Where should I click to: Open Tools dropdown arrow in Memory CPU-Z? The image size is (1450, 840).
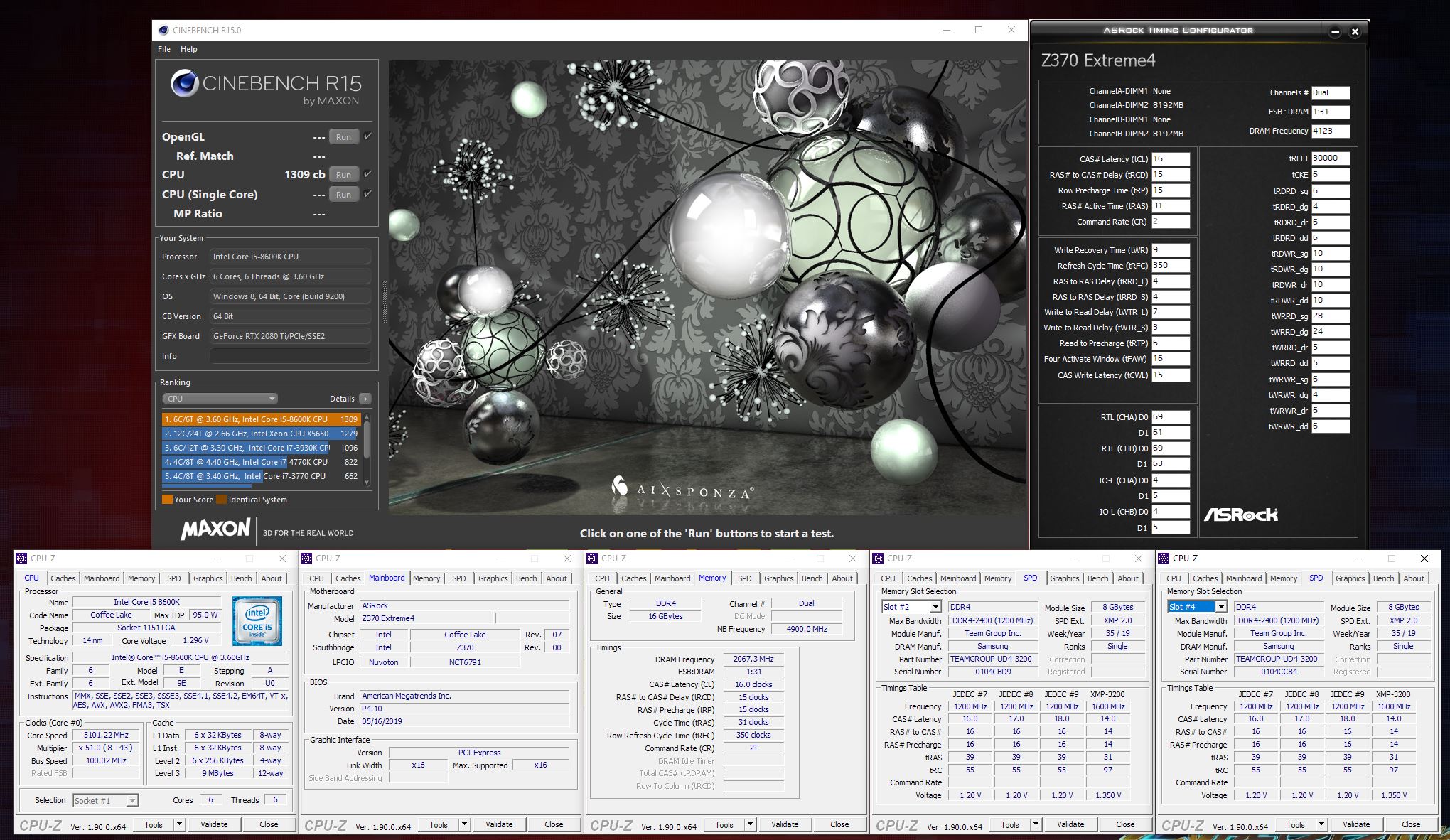tap(750, 824)
